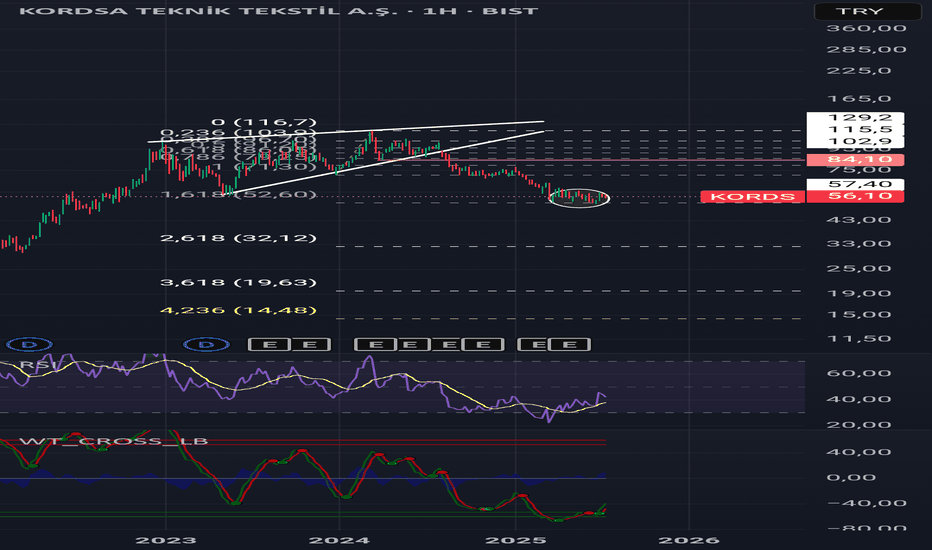Select the WT_CROSS_LB indicator label

pos(114,441)
